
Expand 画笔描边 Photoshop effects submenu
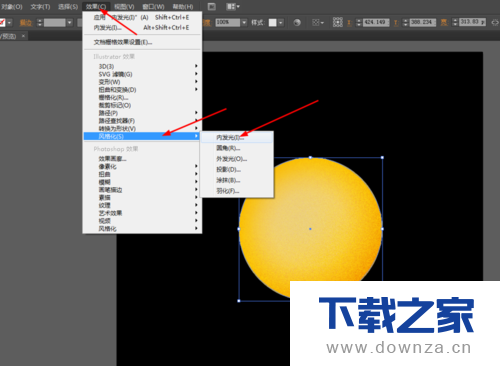click(x=142, y=190)
